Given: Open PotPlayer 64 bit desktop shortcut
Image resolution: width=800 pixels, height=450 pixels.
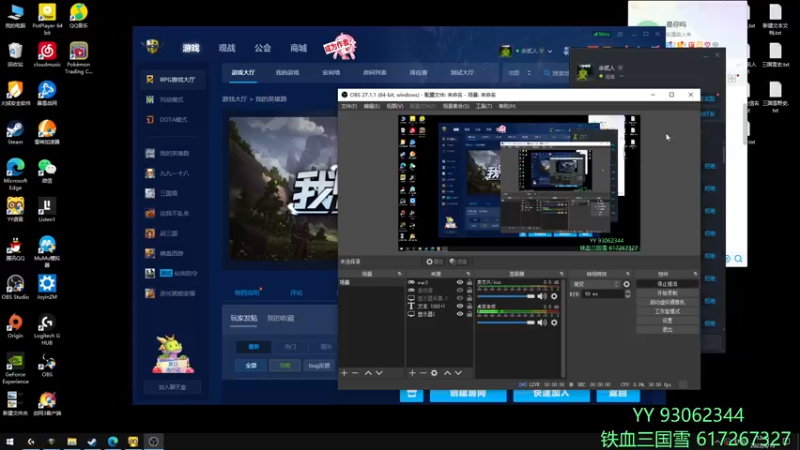Looking at the screenshot, I should click(47, 19).
